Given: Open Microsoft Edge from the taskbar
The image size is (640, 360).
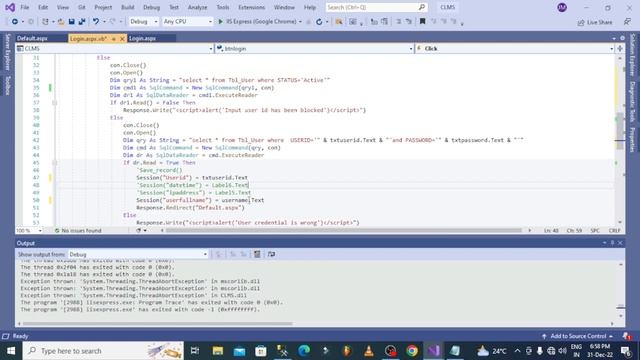Looking at the screenshot, I should point(304,351).
